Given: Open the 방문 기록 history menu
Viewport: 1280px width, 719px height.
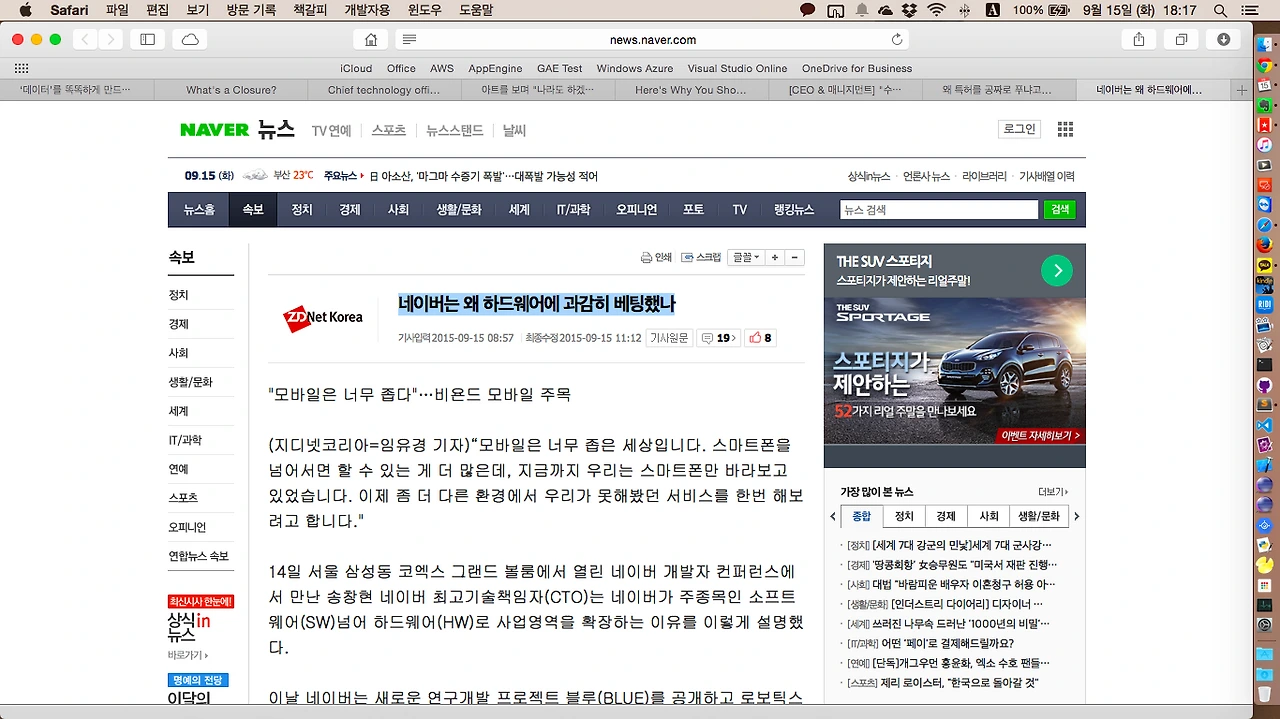Looking at the screenshot, I should (251, 10).
